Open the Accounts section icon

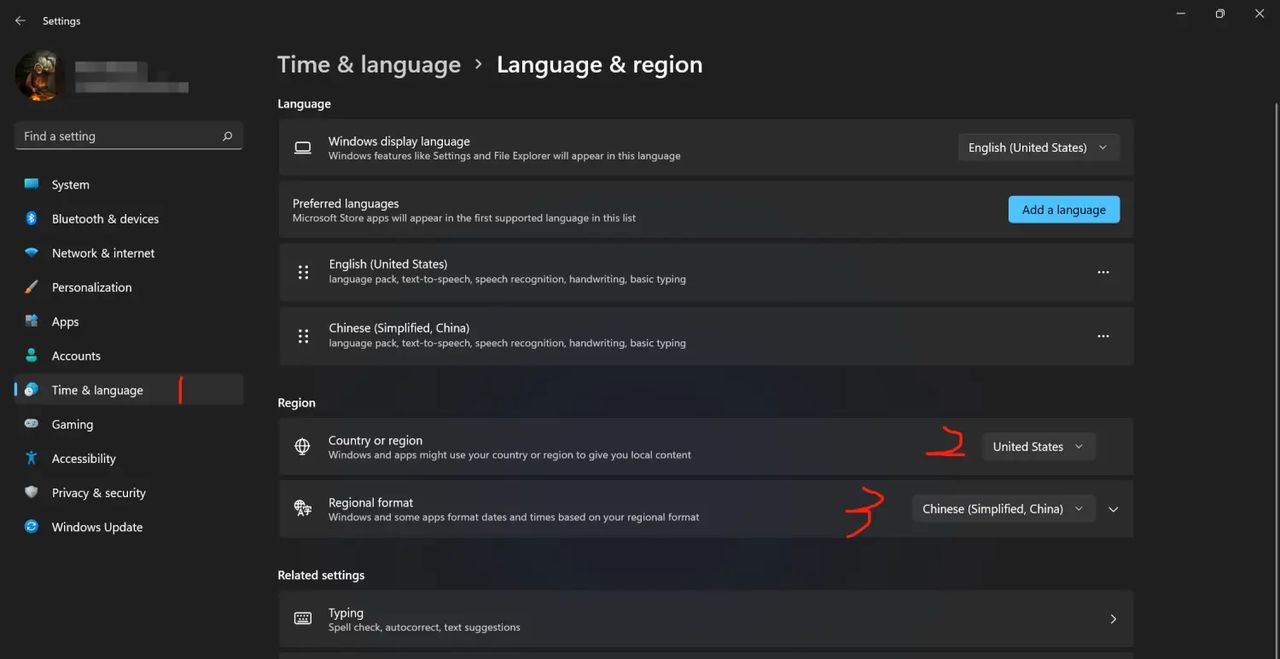coord(33,355)
